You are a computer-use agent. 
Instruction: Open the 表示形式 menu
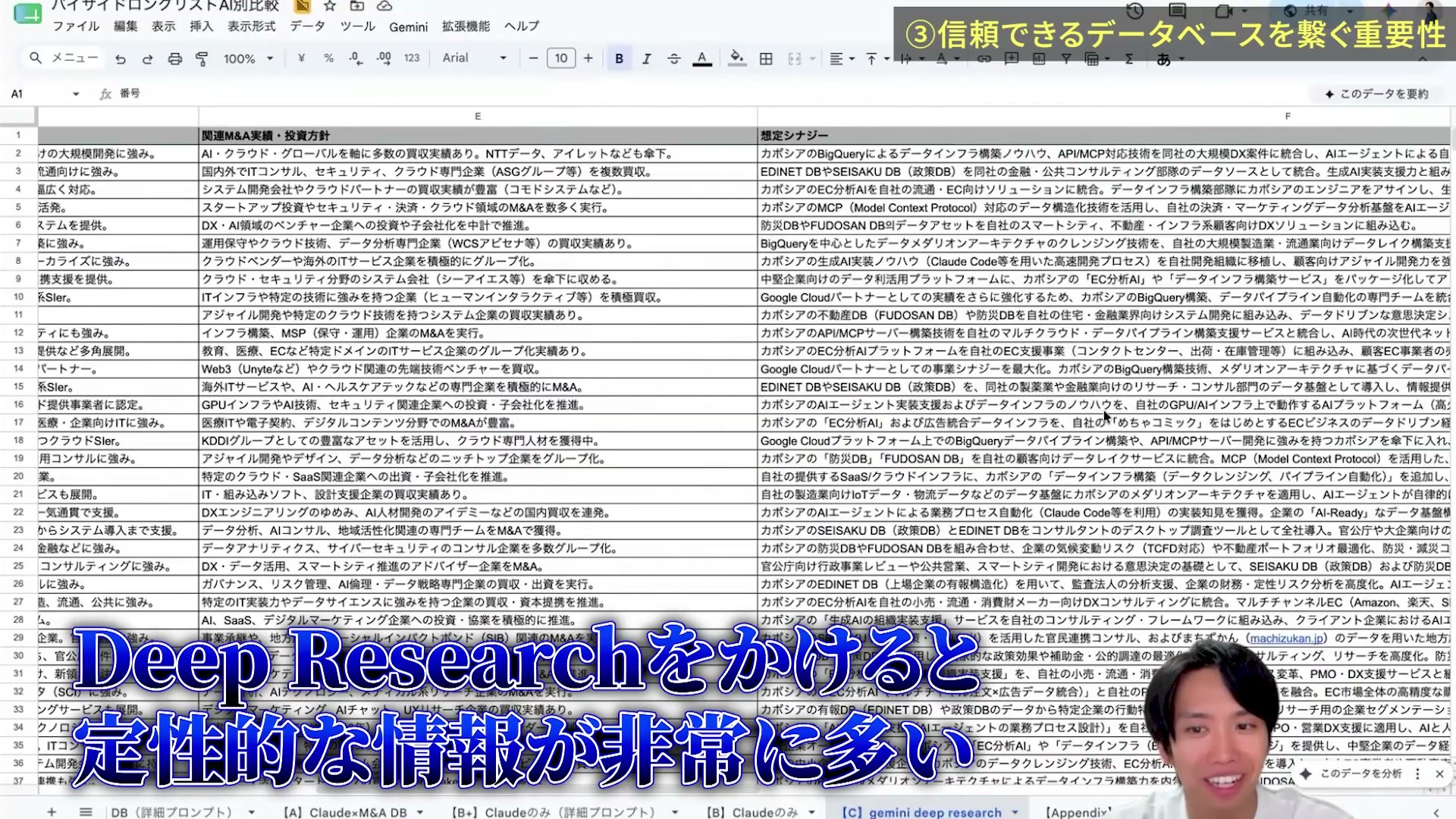coord(252,26)
